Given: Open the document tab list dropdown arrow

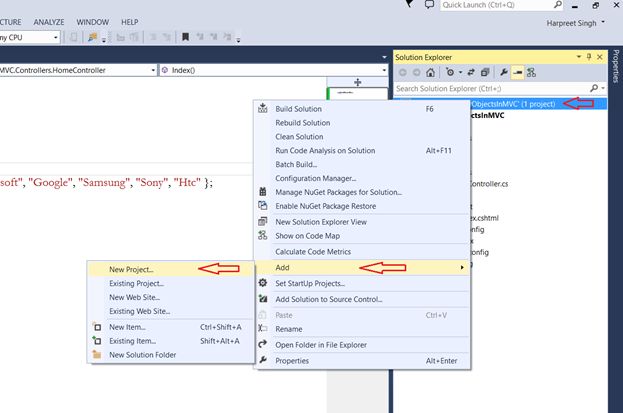Looking at the screenshot, I should [384, 57].
